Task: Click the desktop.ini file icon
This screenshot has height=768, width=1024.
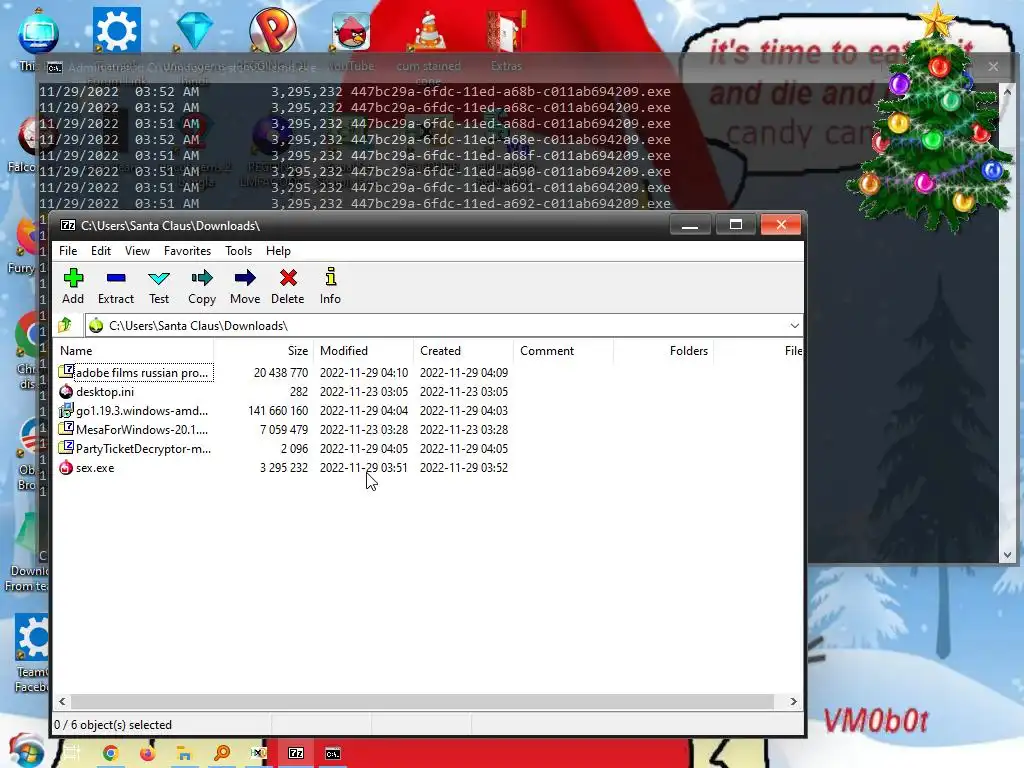Action: coord(66,392)
